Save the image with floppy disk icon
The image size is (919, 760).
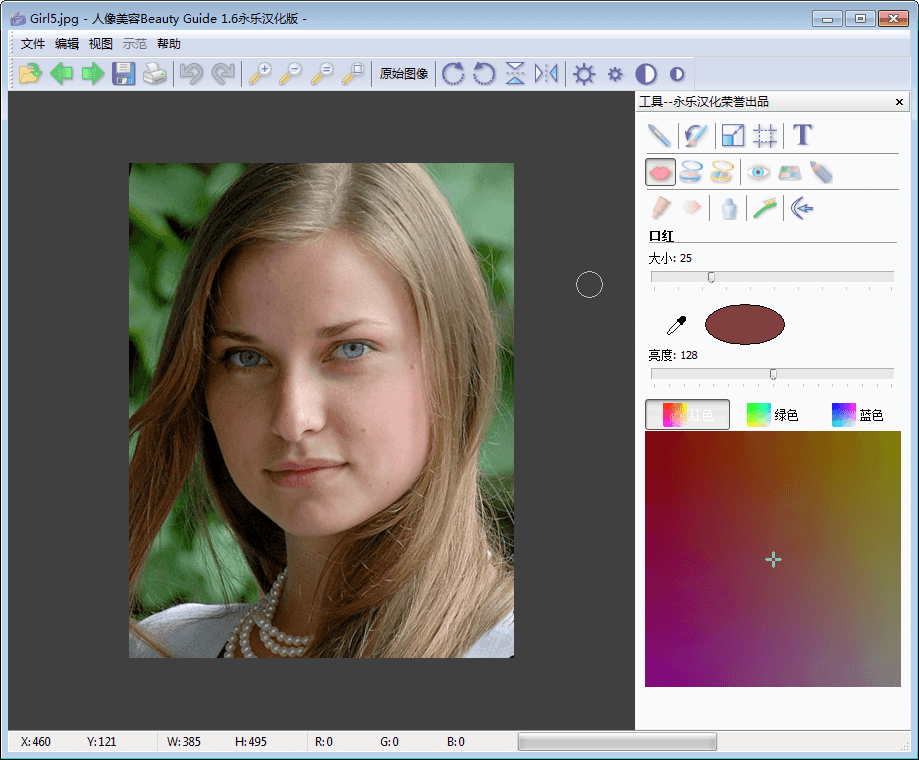tap(124, 74)
